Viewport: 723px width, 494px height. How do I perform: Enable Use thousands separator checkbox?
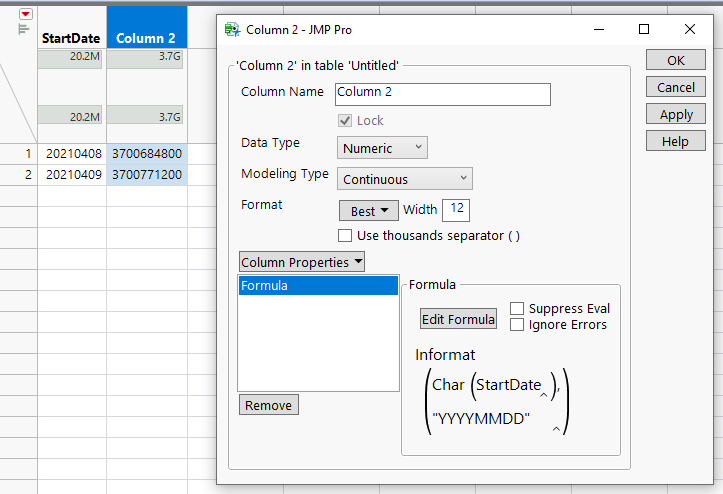pos(345,236)
